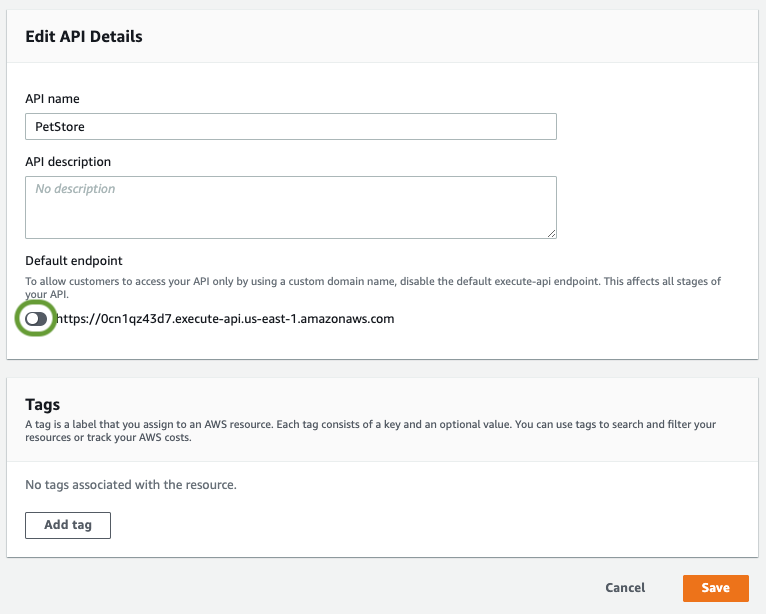Click the execute-api endpoint URL text
Screen dimensions: 766x614
[x=225, y=319]
